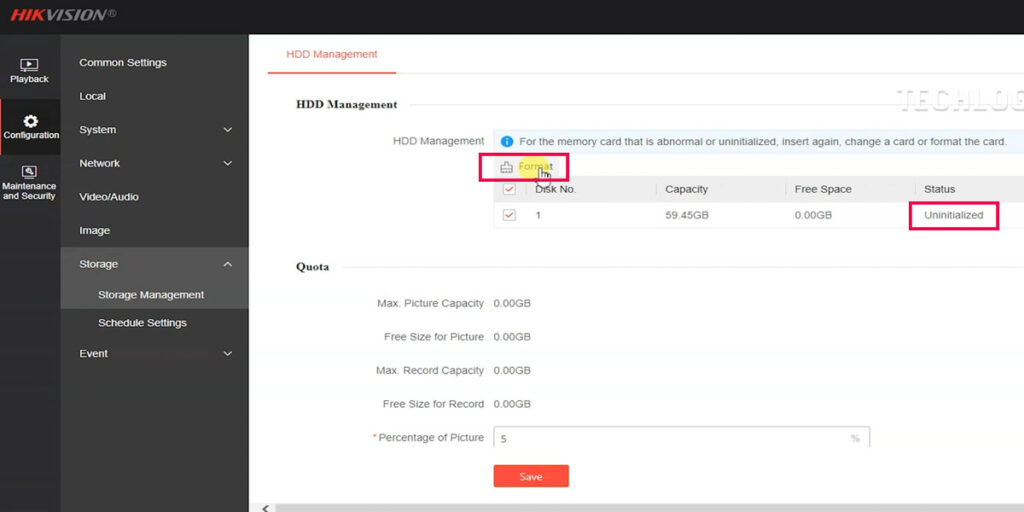Image resolution: width=1024 pixels, height=512 pixels.
Task: Collapse the Storage menu section
Action: tap(227, 264)
